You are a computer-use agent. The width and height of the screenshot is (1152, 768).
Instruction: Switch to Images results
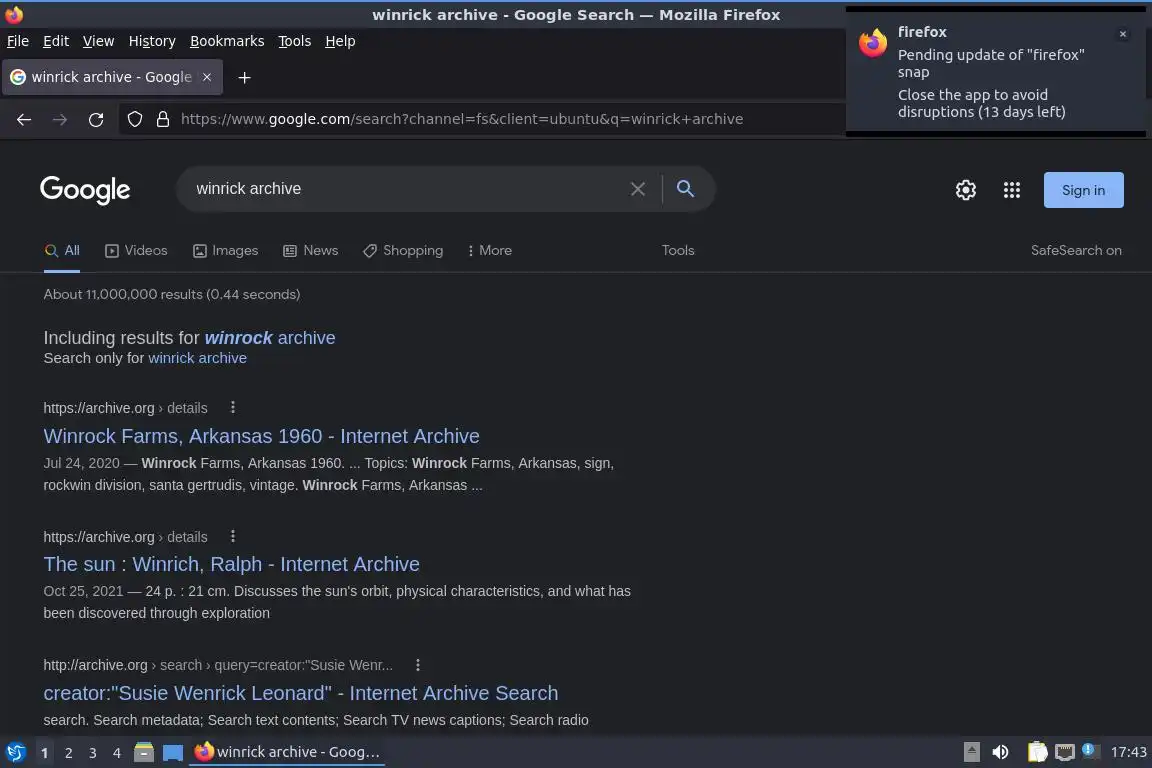point(226,251)
